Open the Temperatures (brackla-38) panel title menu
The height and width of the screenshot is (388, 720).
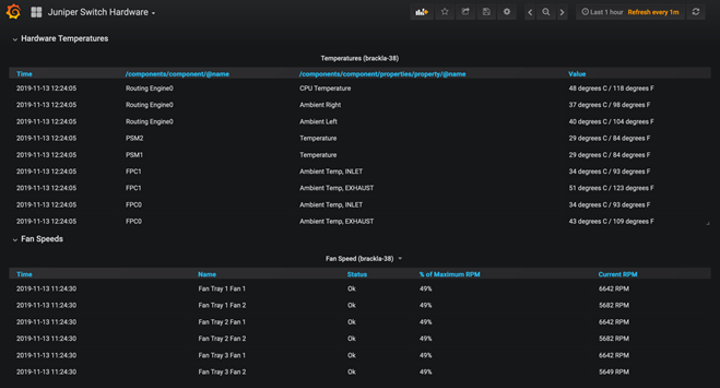[360, 58]
